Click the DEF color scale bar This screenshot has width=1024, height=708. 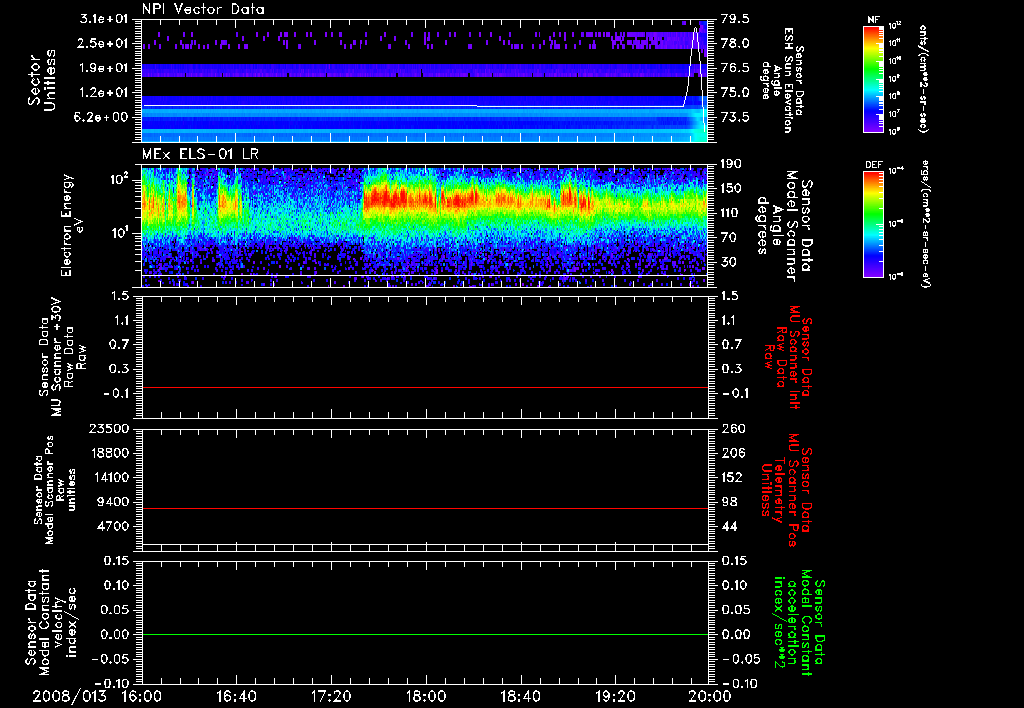tap(872, 222)
